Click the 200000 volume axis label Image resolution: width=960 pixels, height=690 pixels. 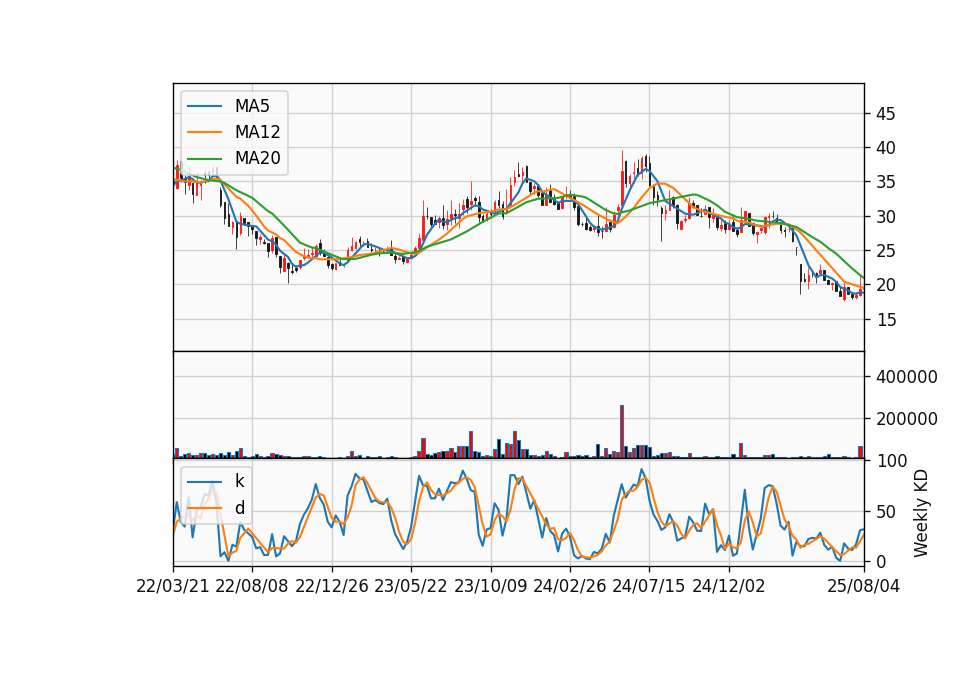906,419
